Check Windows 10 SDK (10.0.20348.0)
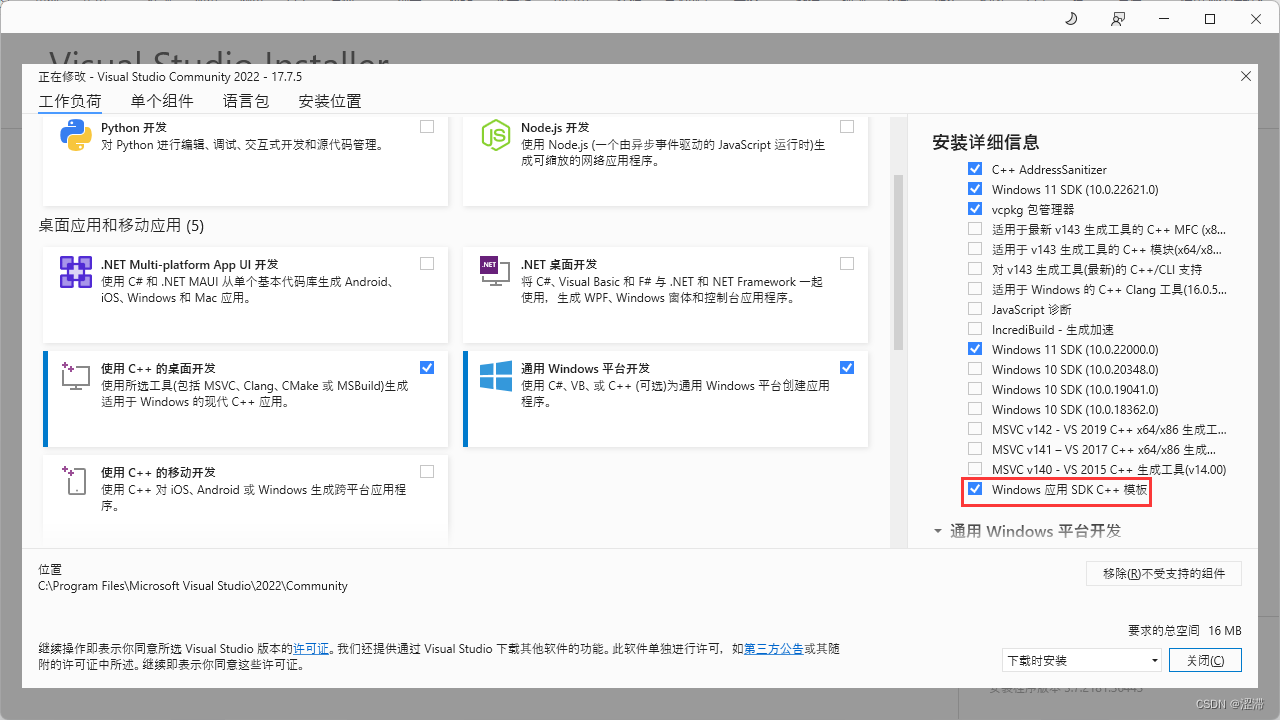Image resolution: width=1280 pixels, height=720 pixels. (975, 369)
